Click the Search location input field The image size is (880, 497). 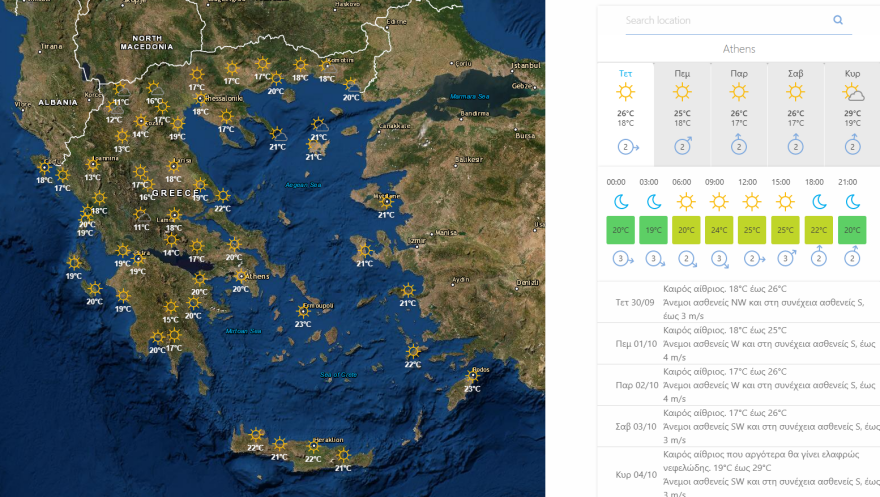[x=725, y=20]
